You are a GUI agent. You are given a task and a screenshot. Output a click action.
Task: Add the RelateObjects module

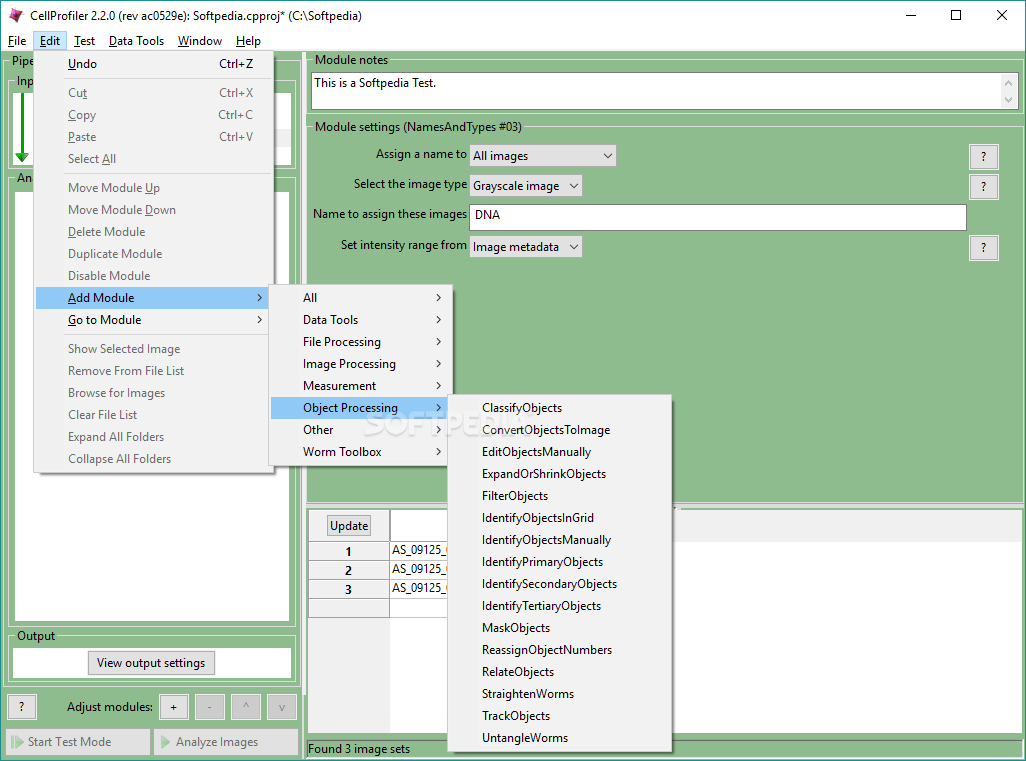point(560,672)
